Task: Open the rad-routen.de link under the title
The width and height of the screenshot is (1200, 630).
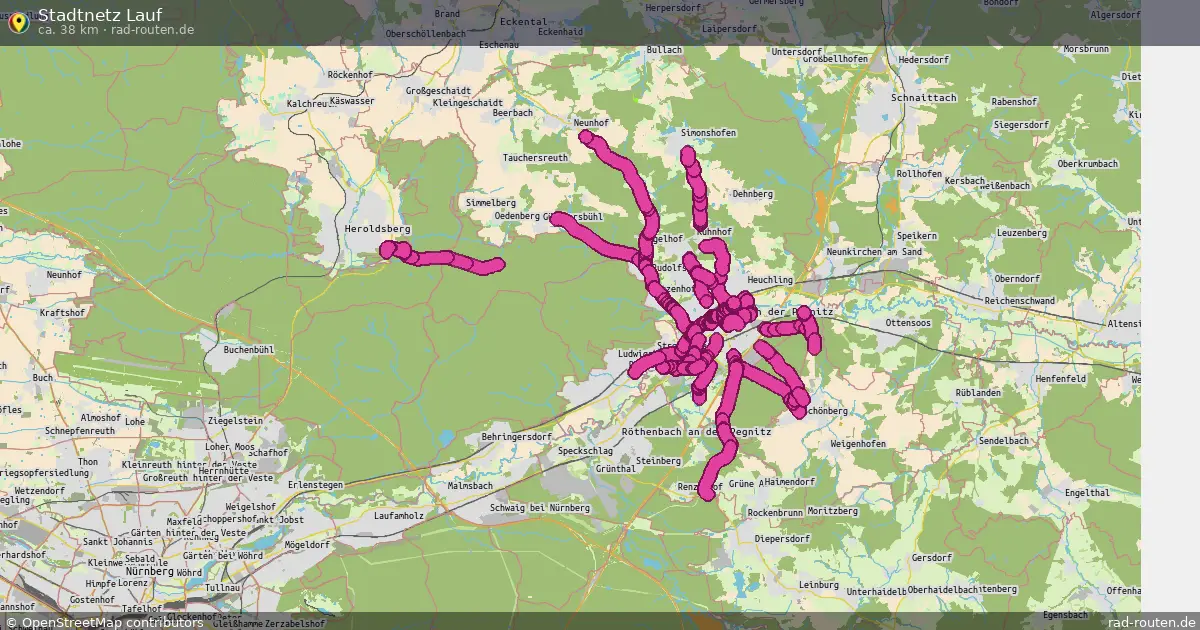Action: click(x=152, y=30)
